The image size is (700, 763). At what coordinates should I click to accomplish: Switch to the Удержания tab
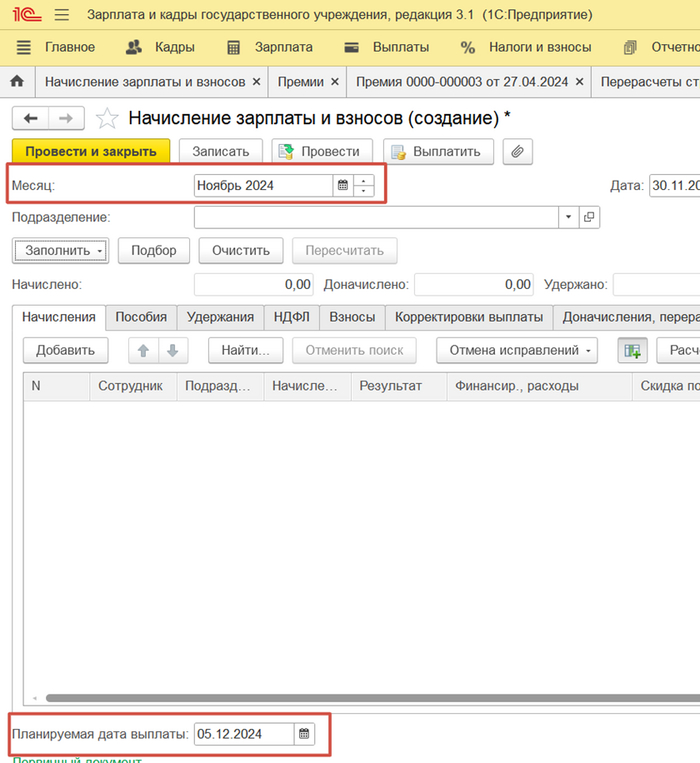220,317
